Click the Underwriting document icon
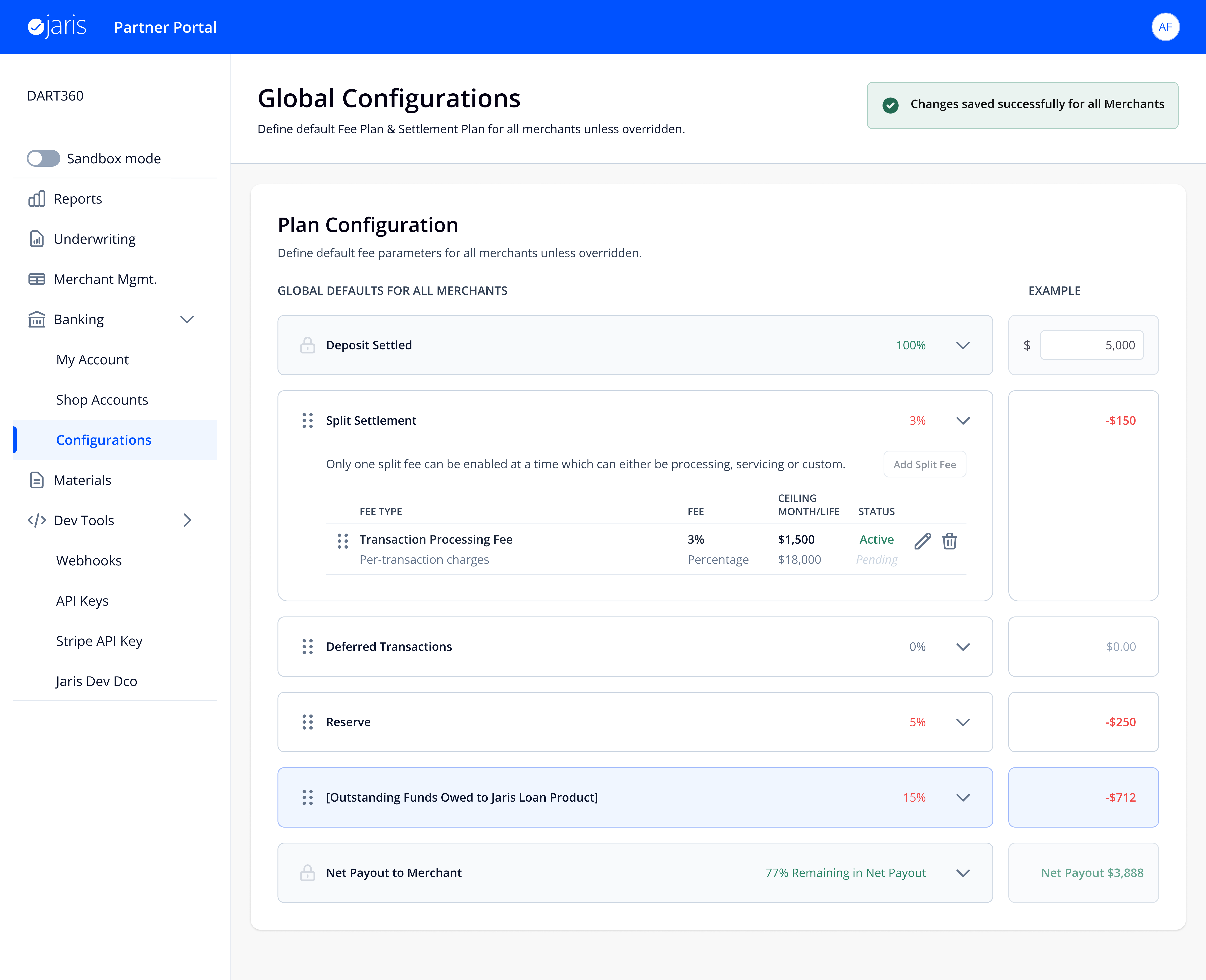 pyautogui.click(x=37, y=239)
